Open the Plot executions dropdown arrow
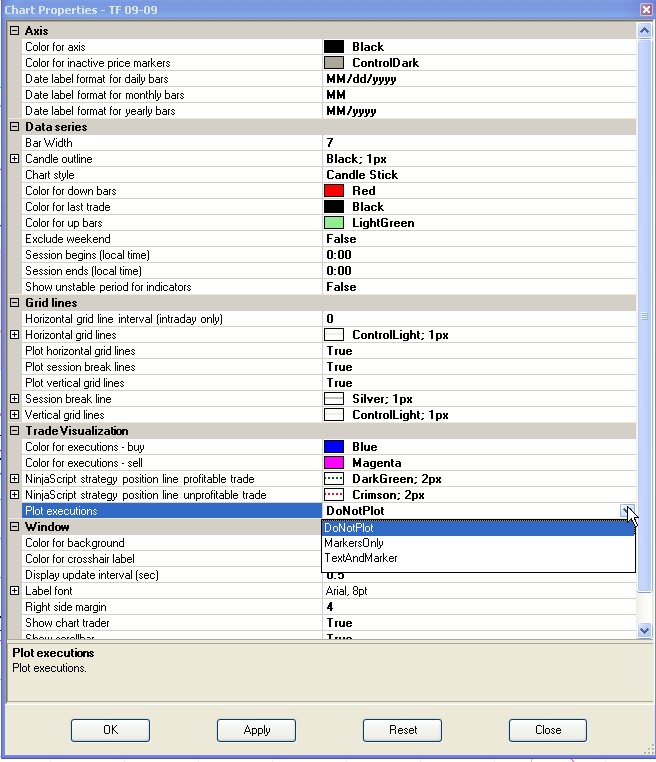The width and height of the screenshot is (656, 762). pos(627,511)
